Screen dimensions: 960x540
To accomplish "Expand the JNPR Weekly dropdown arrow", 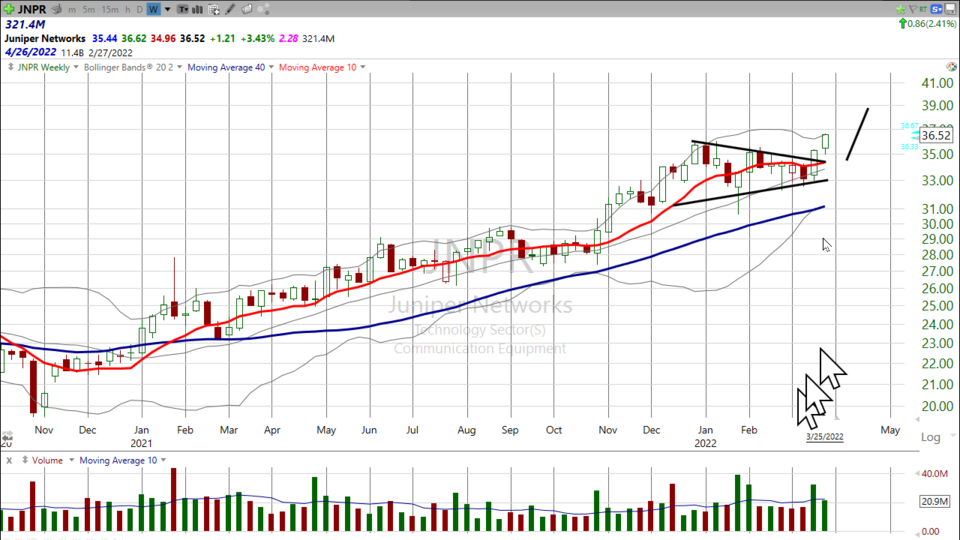I will 76,67.
